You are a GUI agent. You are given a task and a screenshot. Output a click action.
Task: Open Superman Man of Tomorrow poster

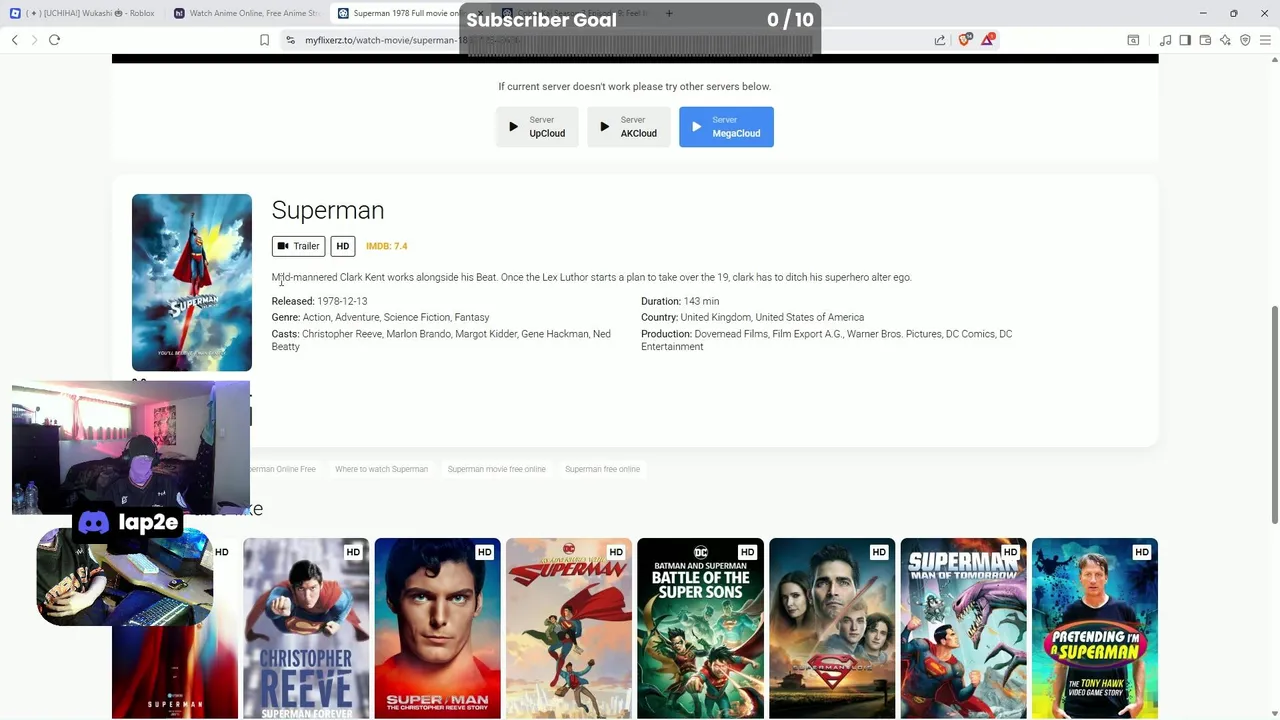tap(963, 628)
